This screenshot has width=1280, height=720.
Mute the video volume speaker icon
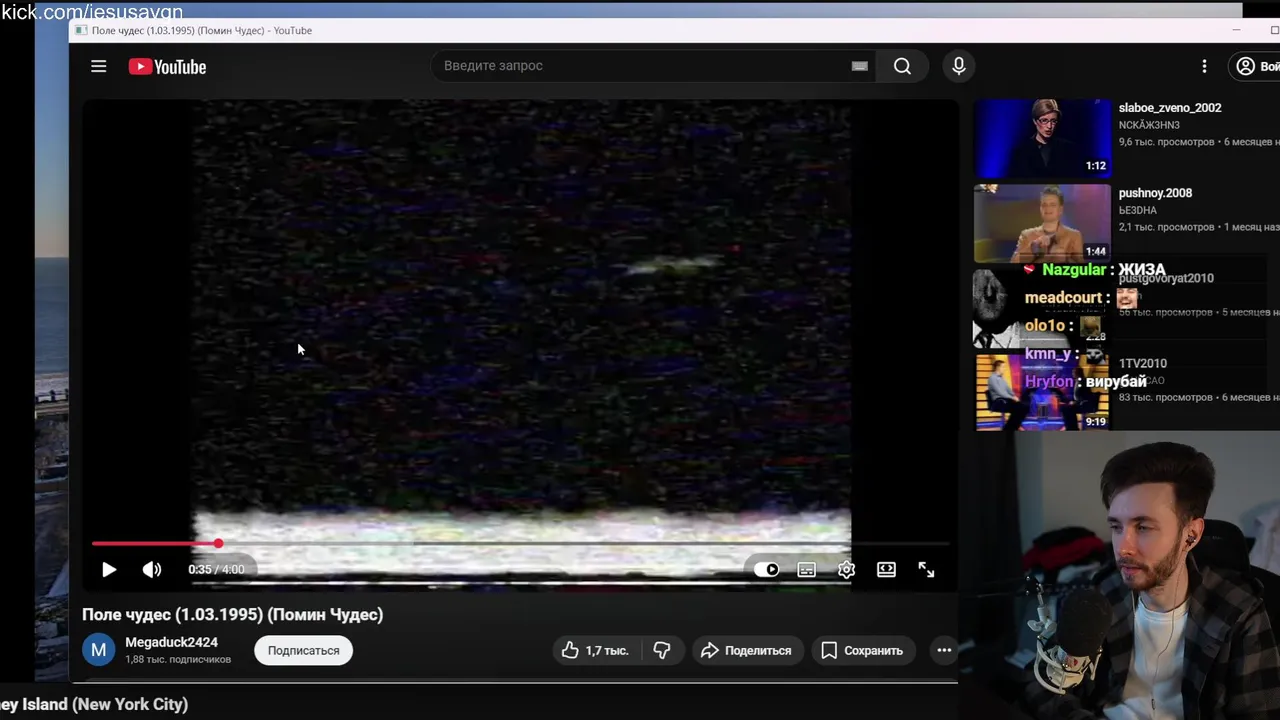(152, 569)
